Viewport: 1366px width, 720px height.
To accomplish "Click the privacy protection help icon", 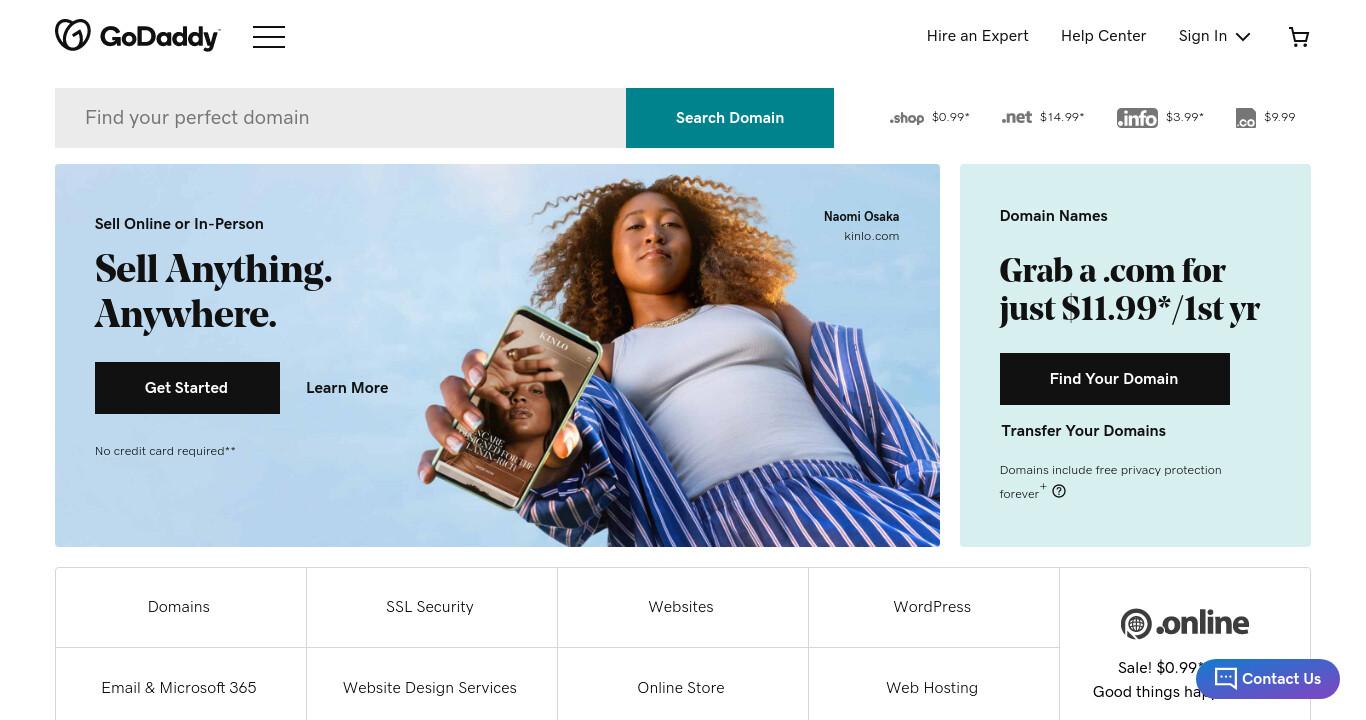I will point(1059,491).
